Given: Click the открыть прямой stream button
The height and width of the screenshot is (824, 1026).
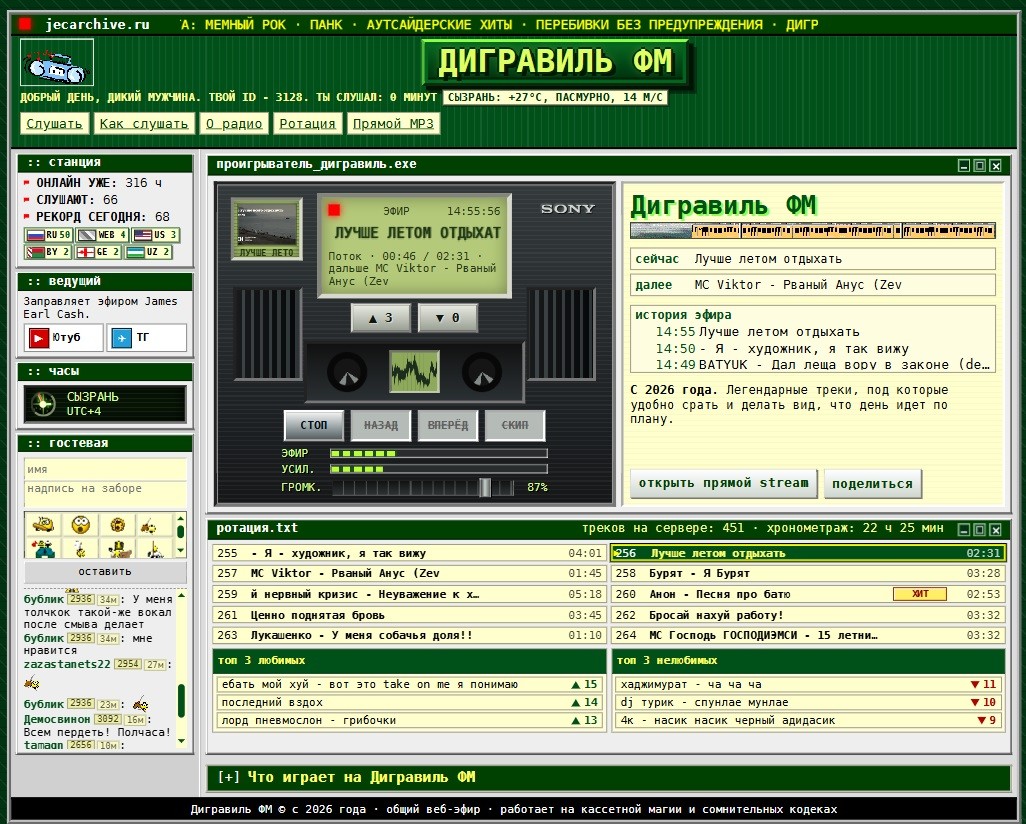Looking at the screenshot, I should click(x=724, y=484).
